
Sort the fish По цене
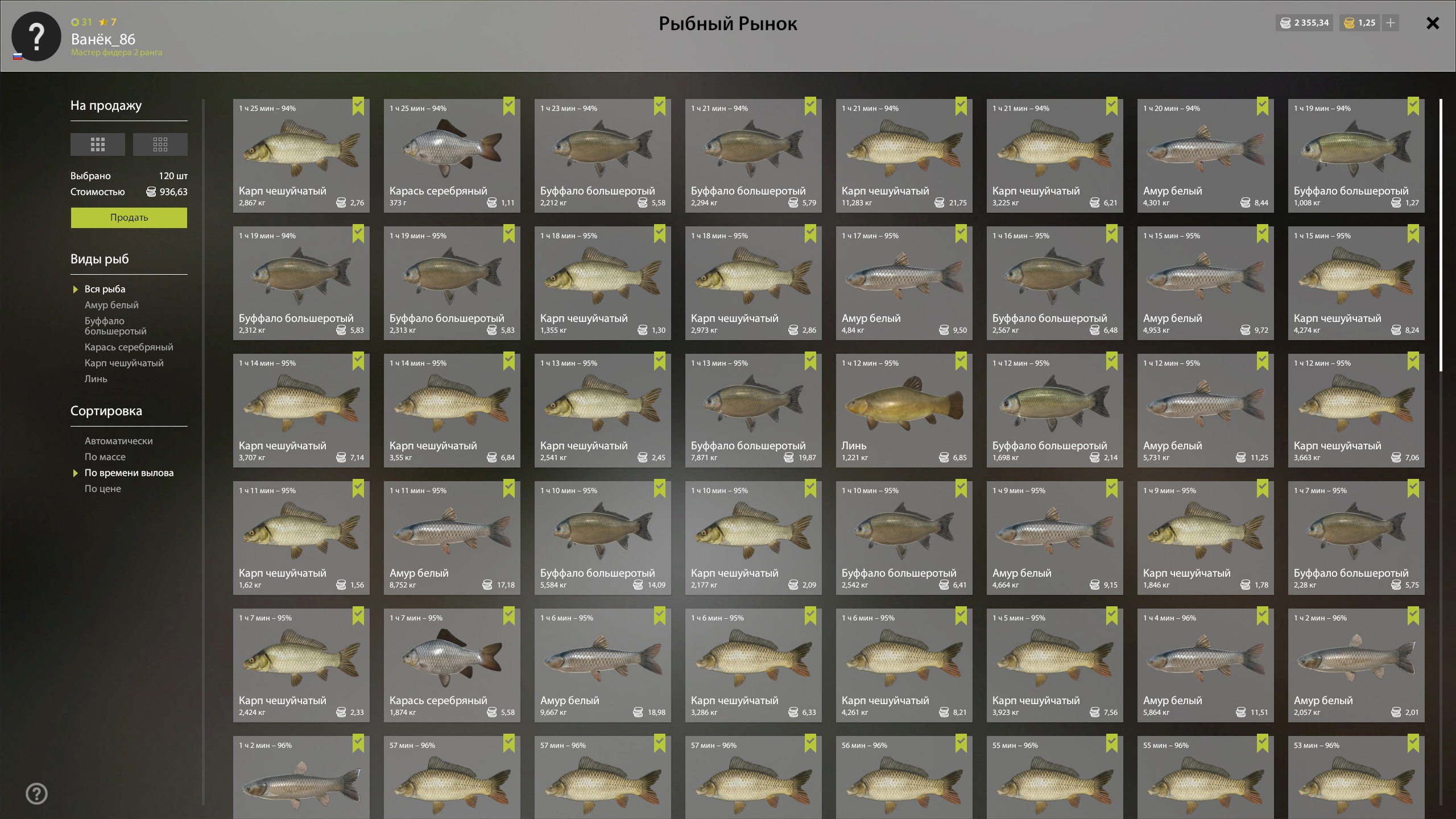click(103, 489)
